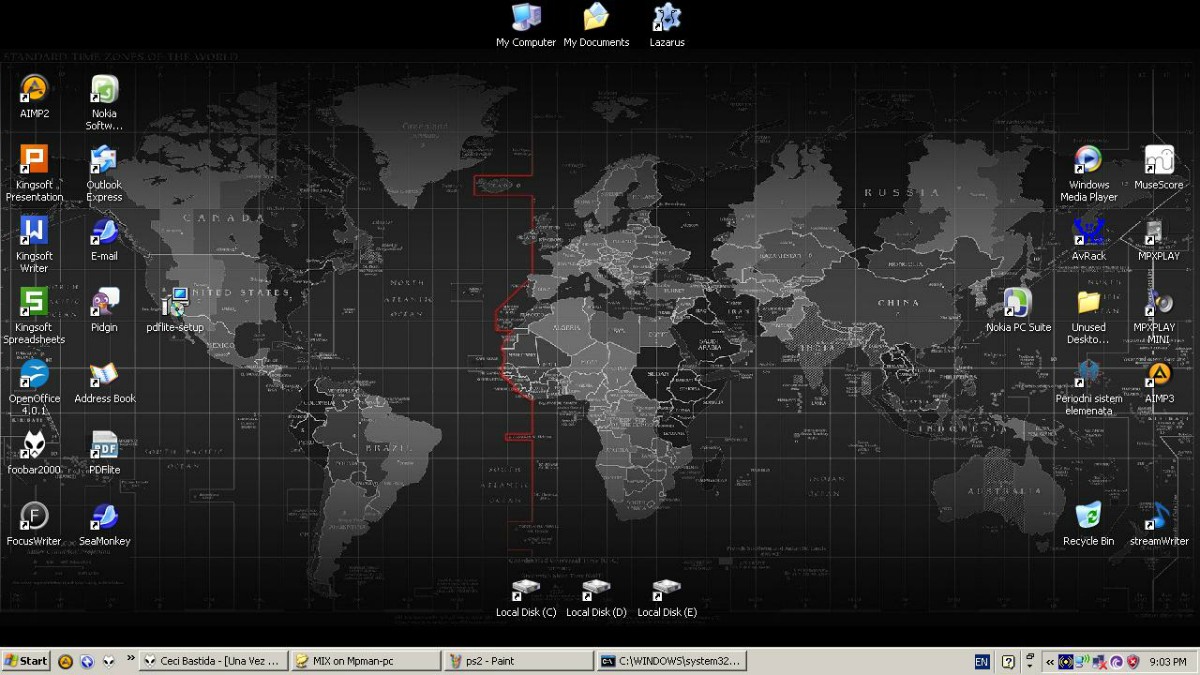Image resolution: width=1200 pixels, height=675 pixels.
Task: Click the Lazarus desktop icon
Action: pos(667,18)
